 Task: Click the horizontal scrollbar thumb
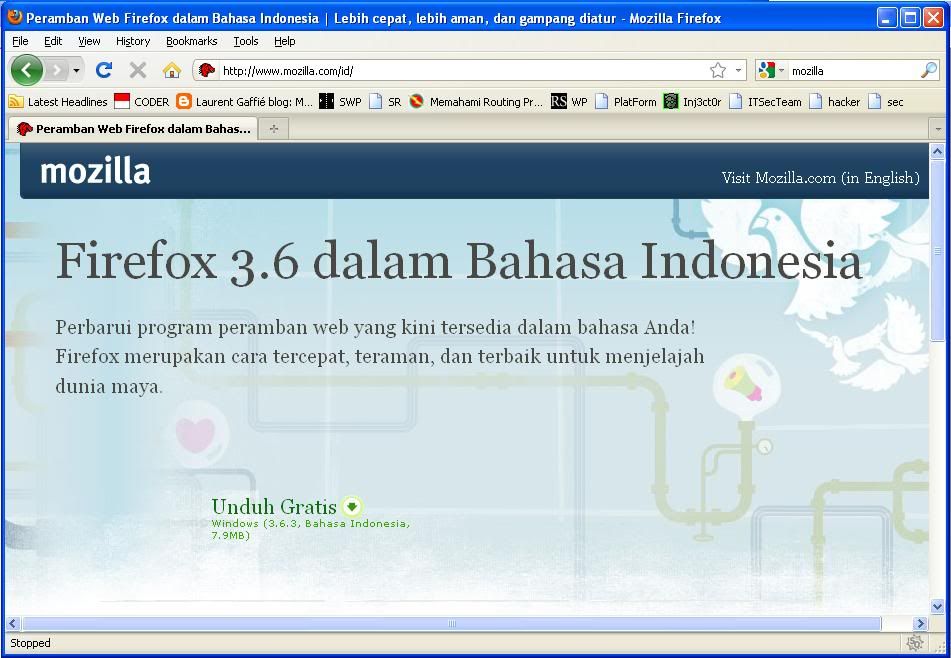(451, 623)
